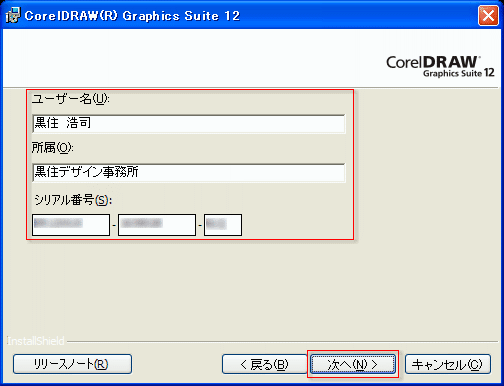Click the 所属 organization input field
Screen dimensions: 504x386
(x=189, y=173)
